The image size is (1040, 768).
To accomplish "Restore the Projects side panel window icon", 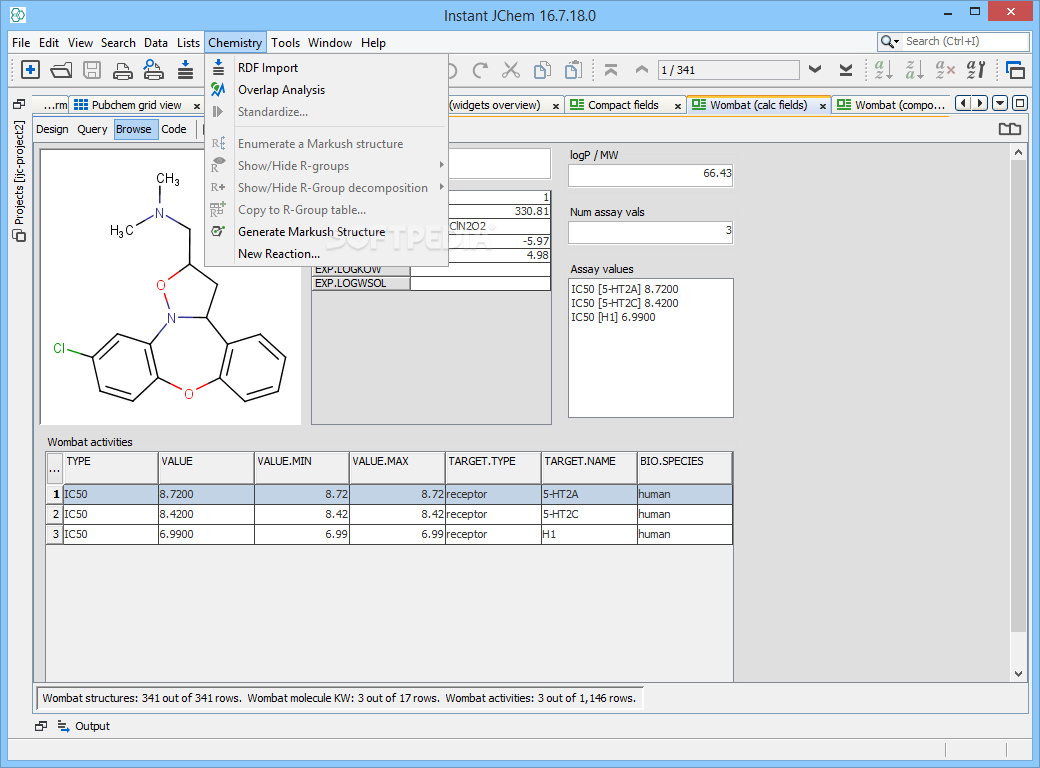I will pos(19,104).
